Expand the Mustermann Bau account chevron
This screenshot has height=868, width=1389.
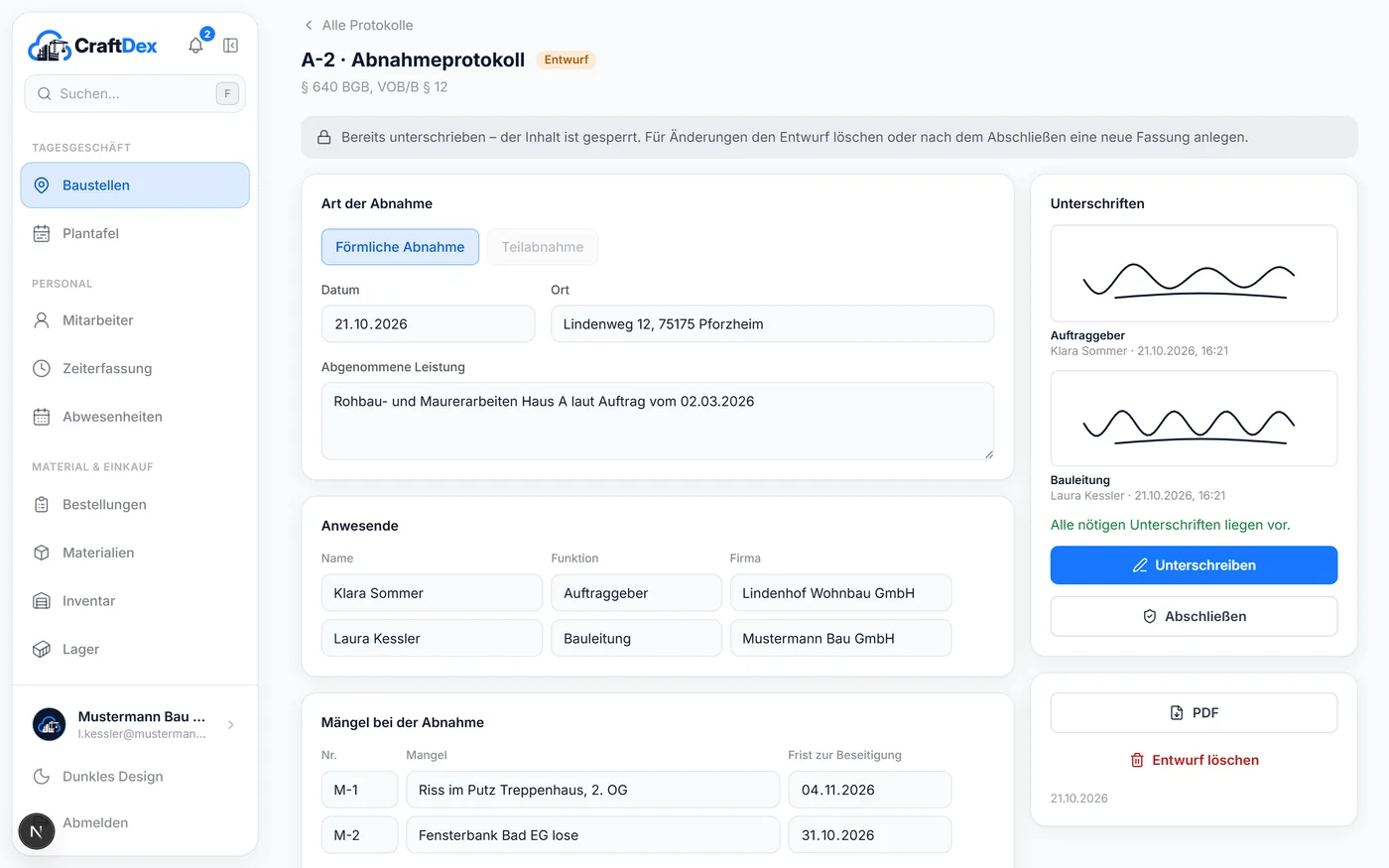(231, 725)
